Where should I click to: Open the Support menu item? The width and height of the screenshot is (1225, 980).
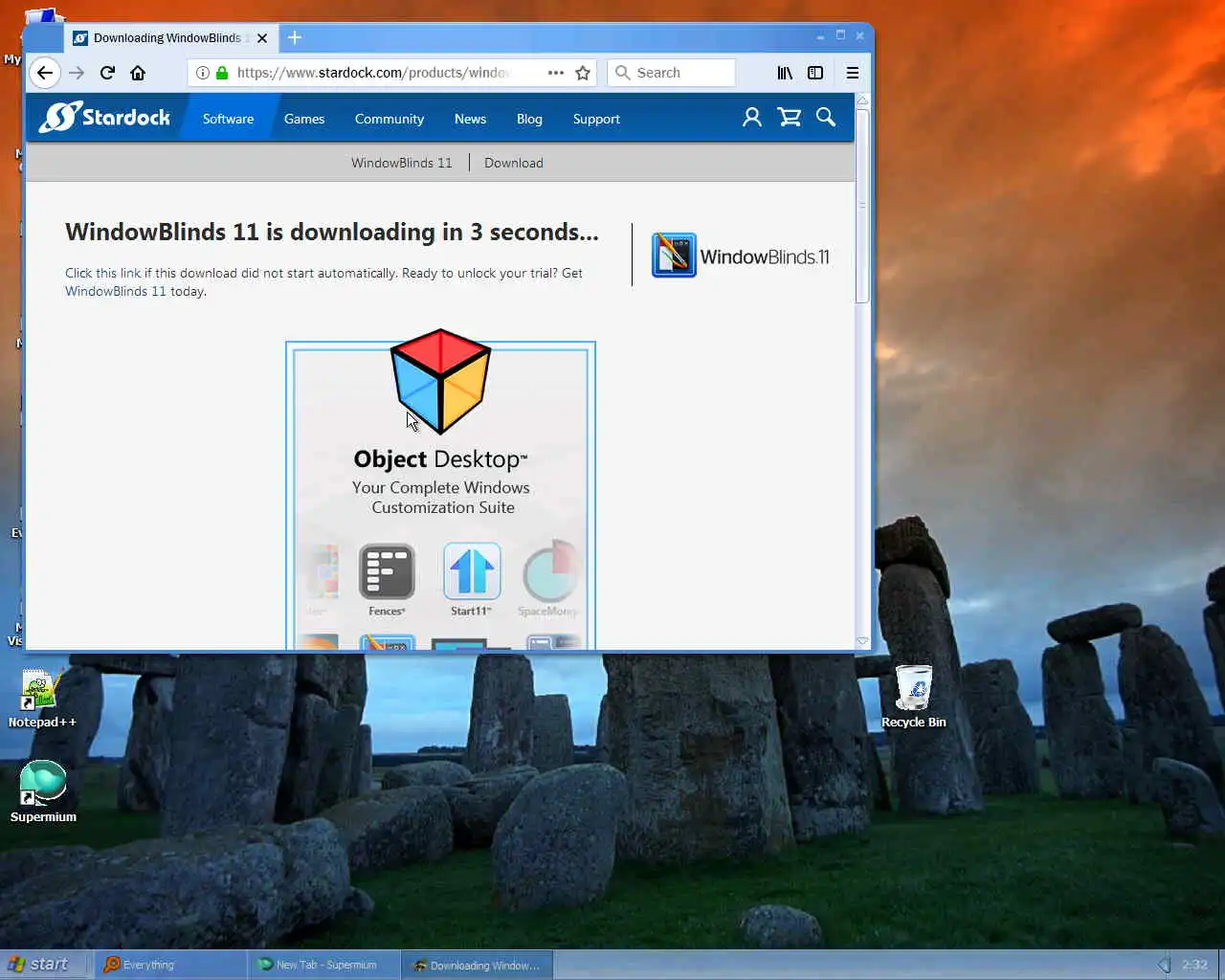tap(596, 119)
